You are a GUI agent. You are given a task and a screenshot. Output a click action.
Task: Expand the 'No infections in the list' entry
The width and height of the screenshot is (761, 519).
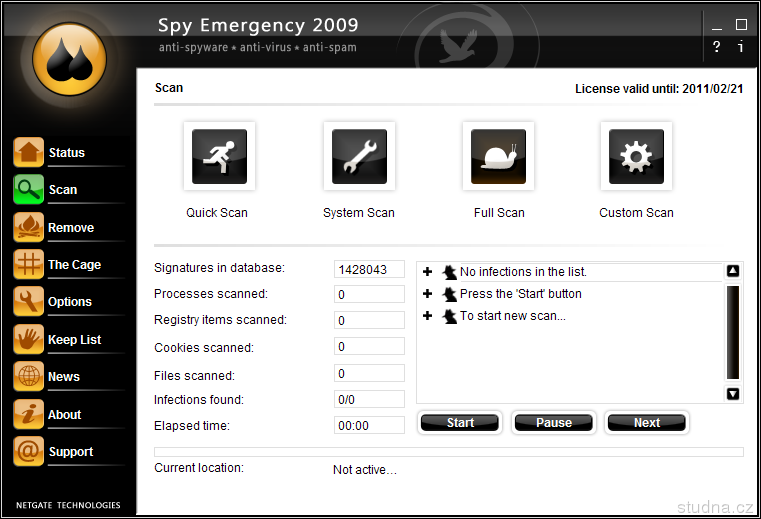[x=427, y=272]
